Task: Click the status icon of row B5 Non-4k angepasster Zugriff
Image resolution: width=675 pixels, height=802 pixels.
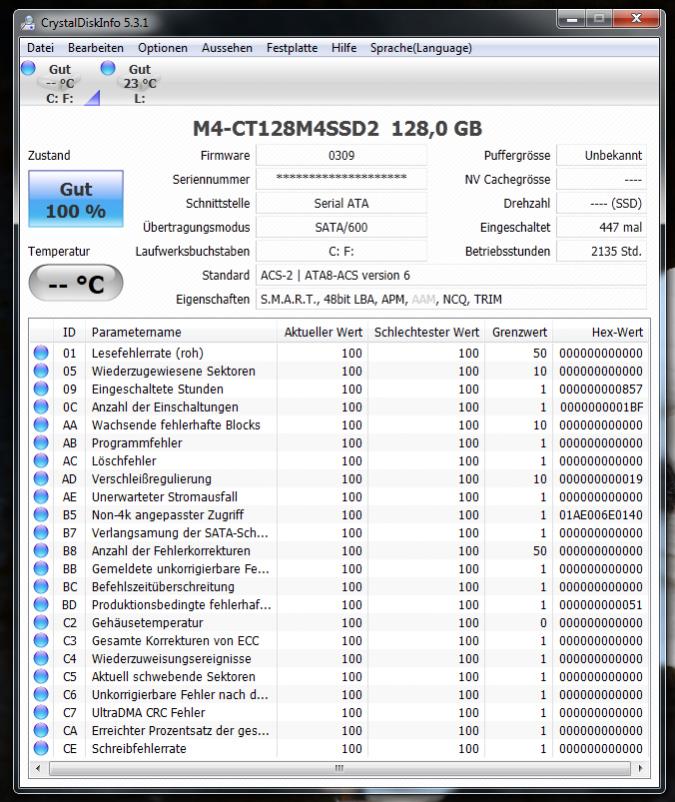Action: [x=41, y=514]
